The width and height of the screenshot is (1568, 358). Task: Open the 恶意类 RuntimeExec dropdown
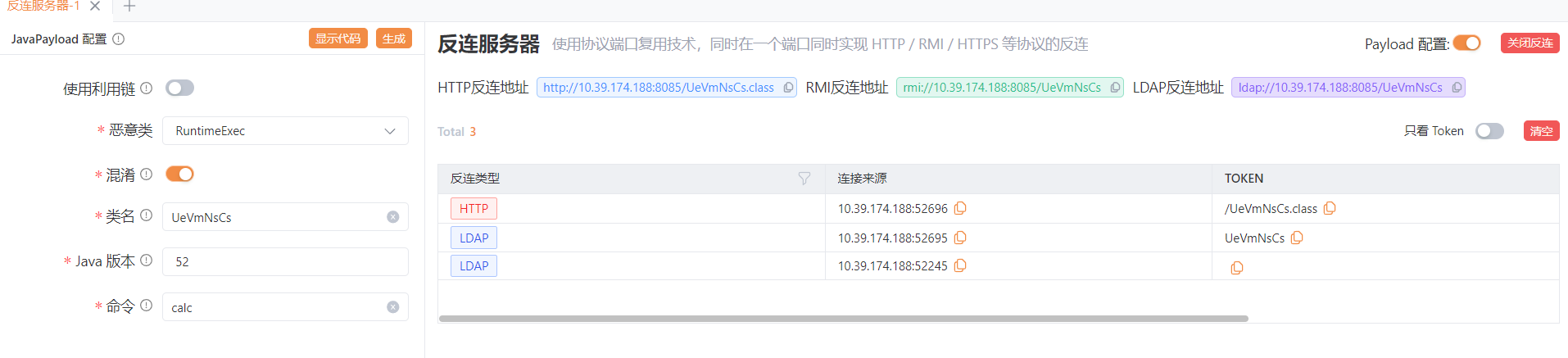(285, 131)
